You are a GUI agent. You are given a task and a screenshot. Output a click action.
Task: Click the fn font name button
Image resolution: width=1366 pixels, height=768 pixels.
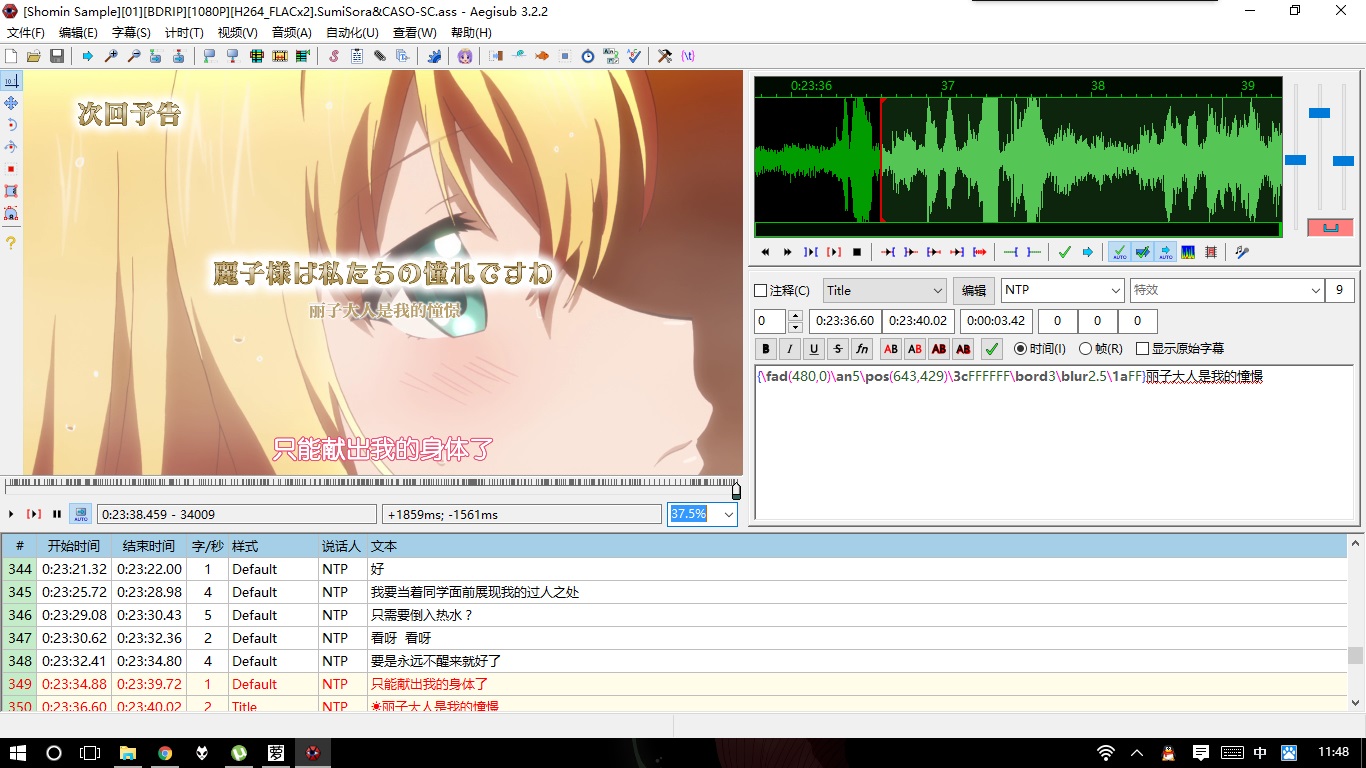[x=862, y=349]
